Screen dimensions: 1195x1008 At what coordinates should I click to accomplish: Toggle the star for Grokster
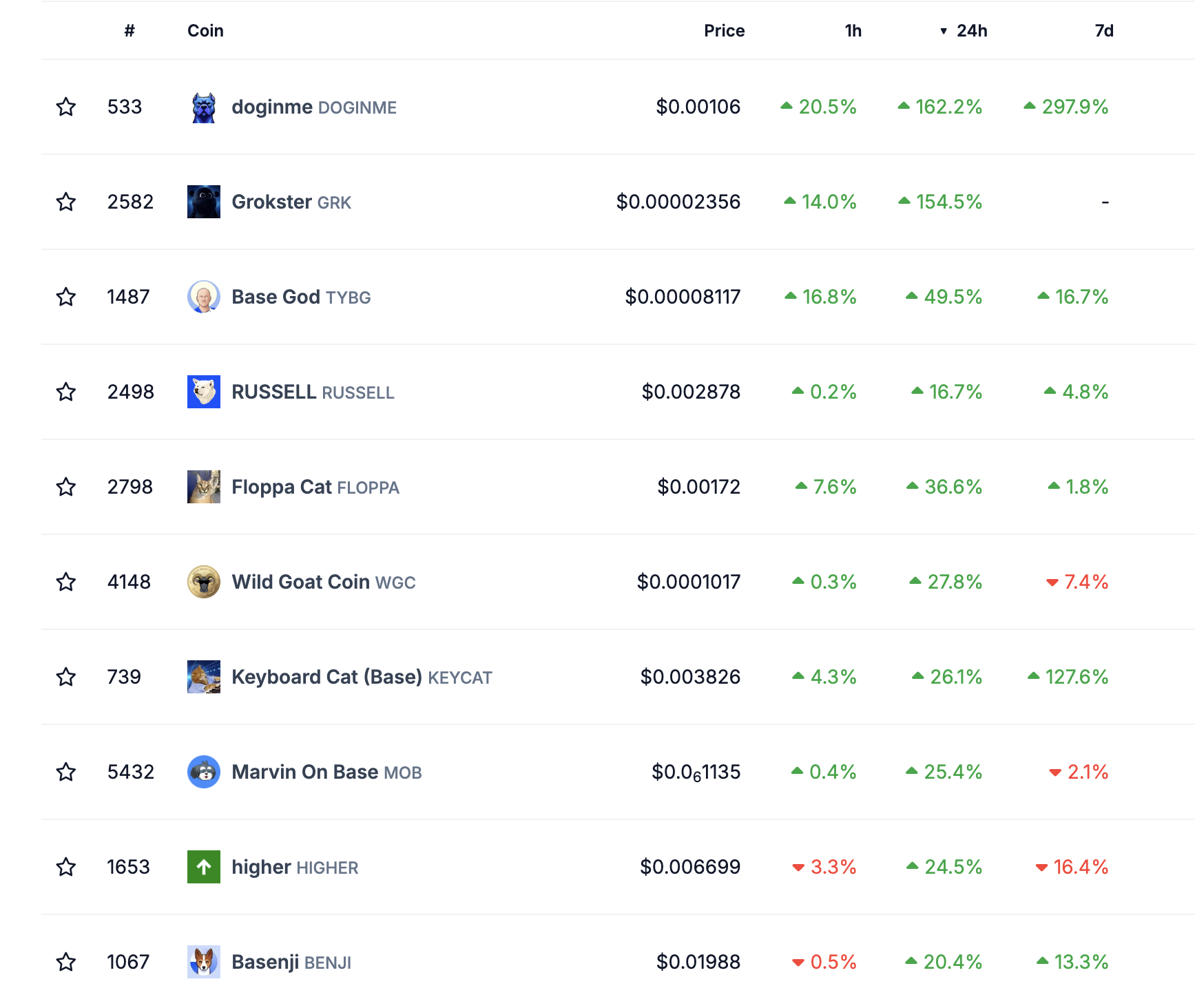pos(66,202)
